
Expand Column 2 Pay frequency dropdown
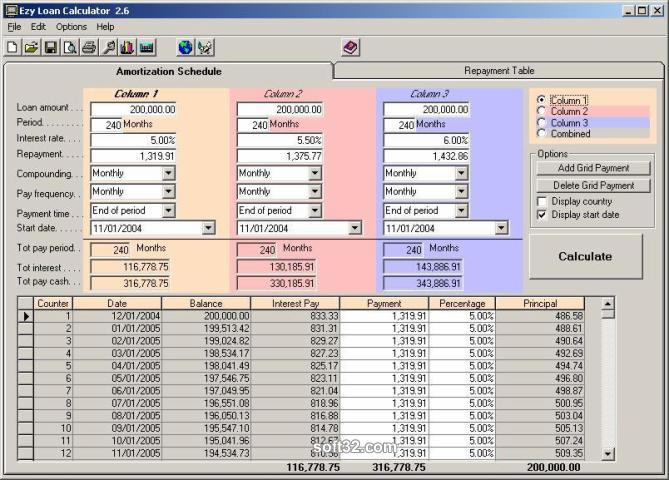pos(315,192)
